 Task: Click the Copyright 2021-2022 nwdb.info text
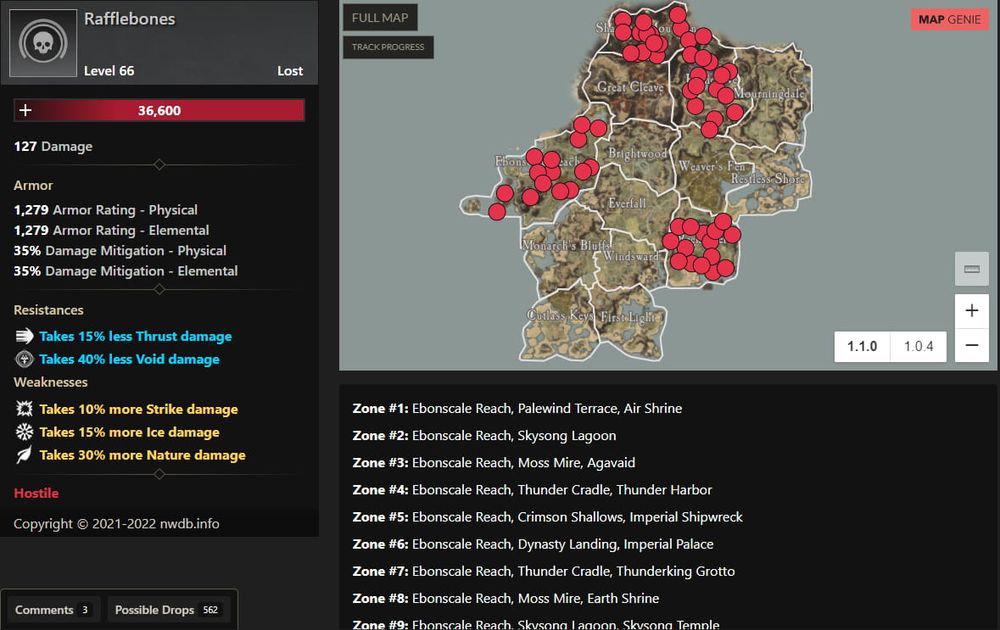click(x=117, y=524)
